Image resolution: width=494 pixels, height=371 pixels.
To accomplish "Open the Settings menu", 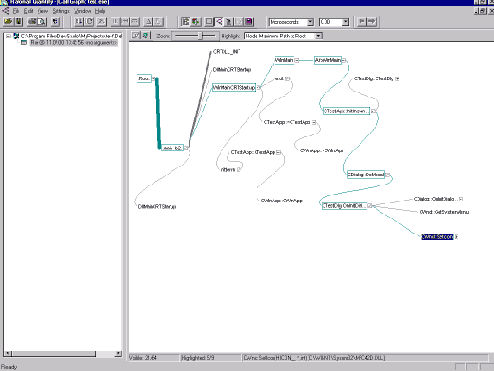I will point(61,11).
